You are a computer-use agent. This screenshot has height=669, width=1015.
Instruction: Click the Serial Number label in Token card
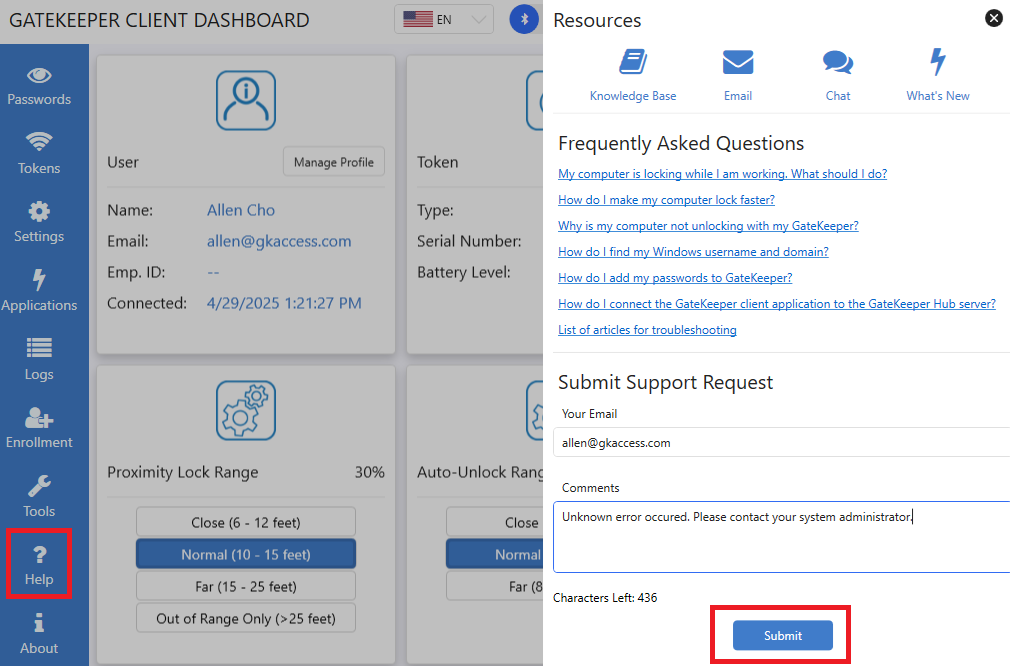(469, 241)
